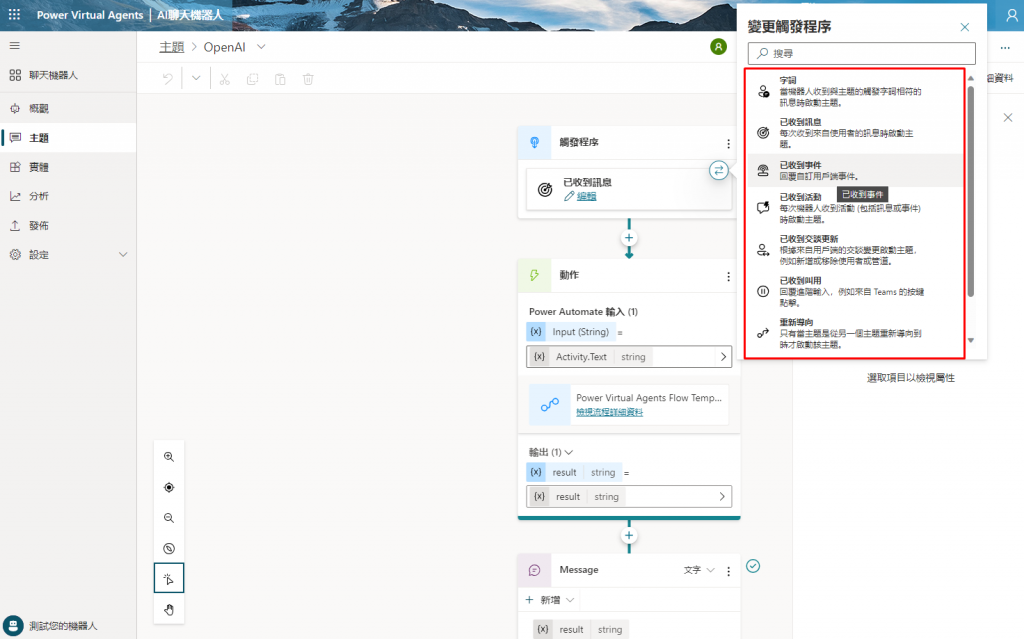Click the reset to center target icon

(x=169, y=487)
